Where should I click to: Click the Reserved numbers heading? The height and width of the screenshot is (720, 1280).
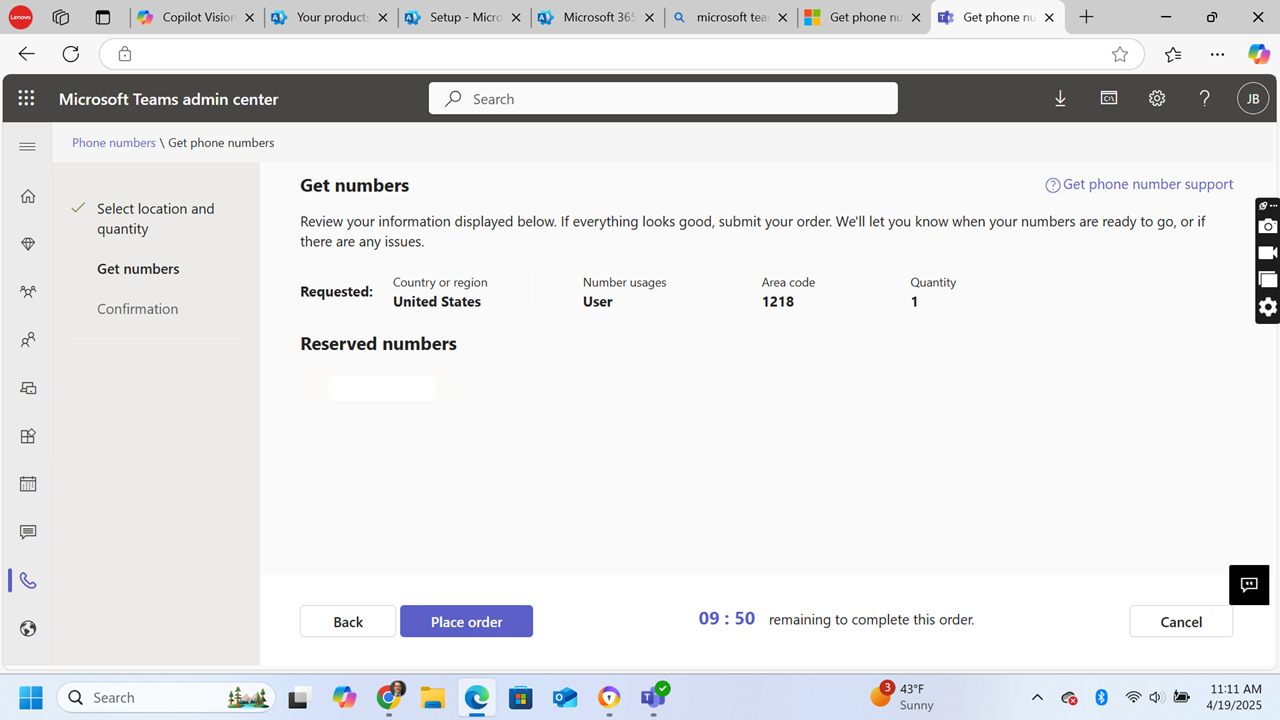[x=378, y=343]
